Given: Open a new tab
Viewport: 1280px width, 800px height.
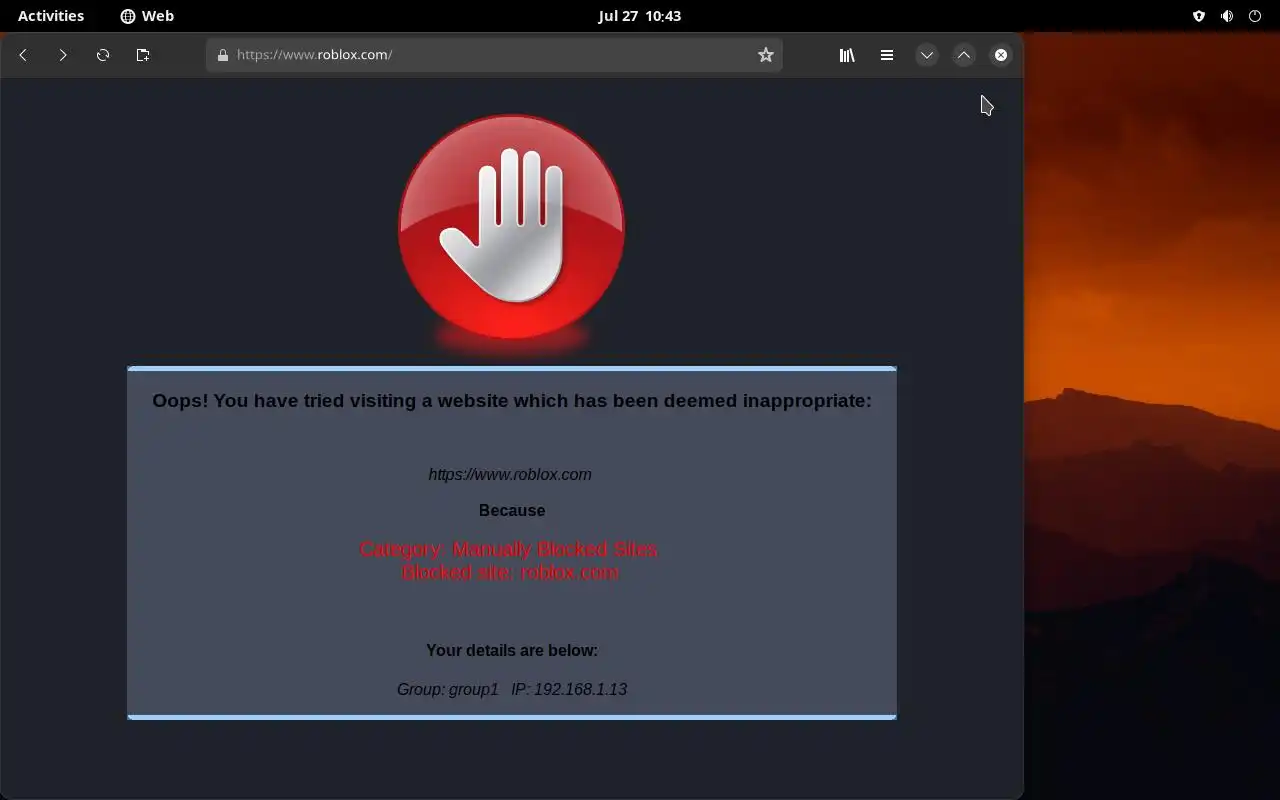Looking at the screenshot, I should pos(143,55).
